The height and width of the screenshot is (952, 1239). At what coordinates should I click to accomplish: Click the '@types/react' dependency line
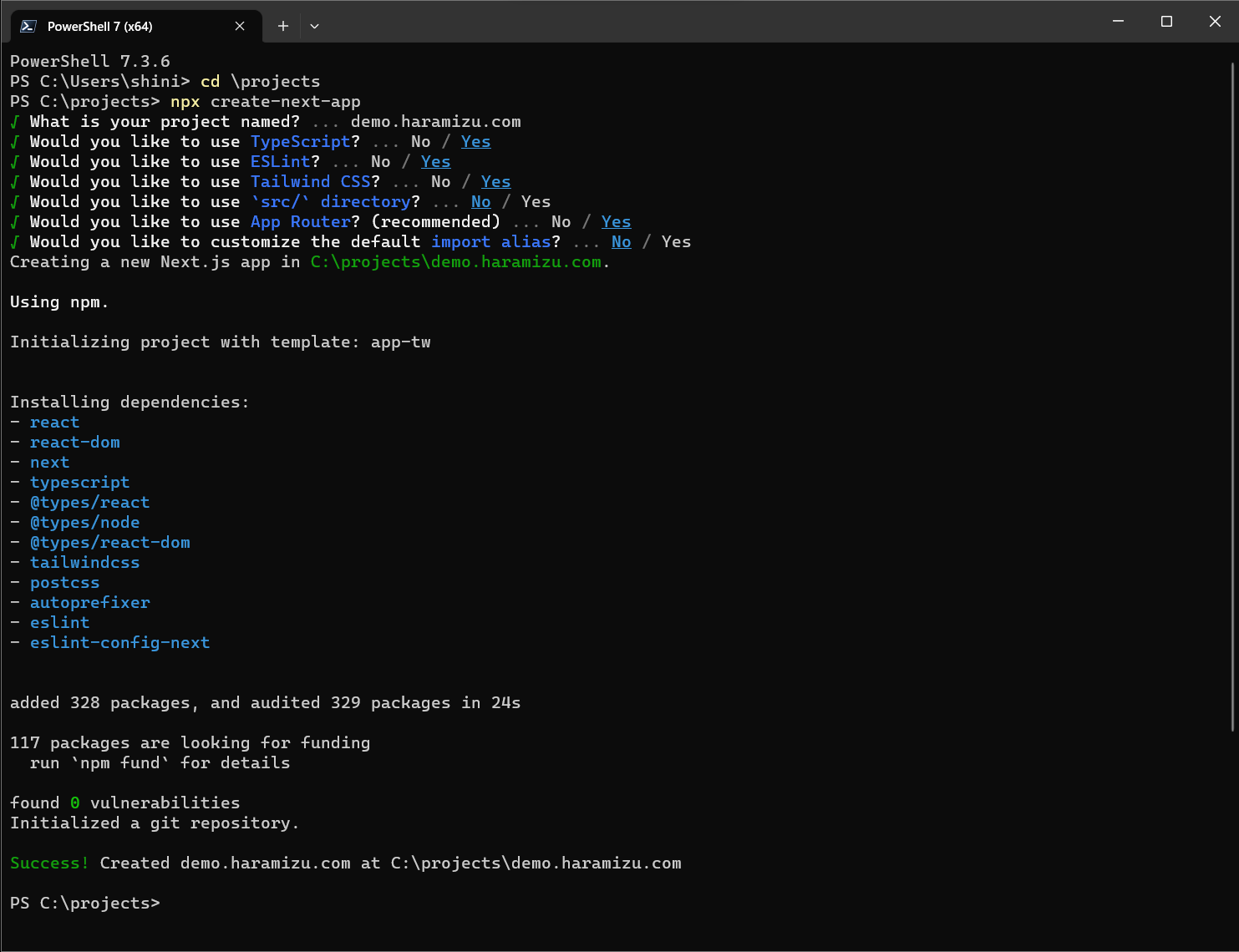[89, 503]
